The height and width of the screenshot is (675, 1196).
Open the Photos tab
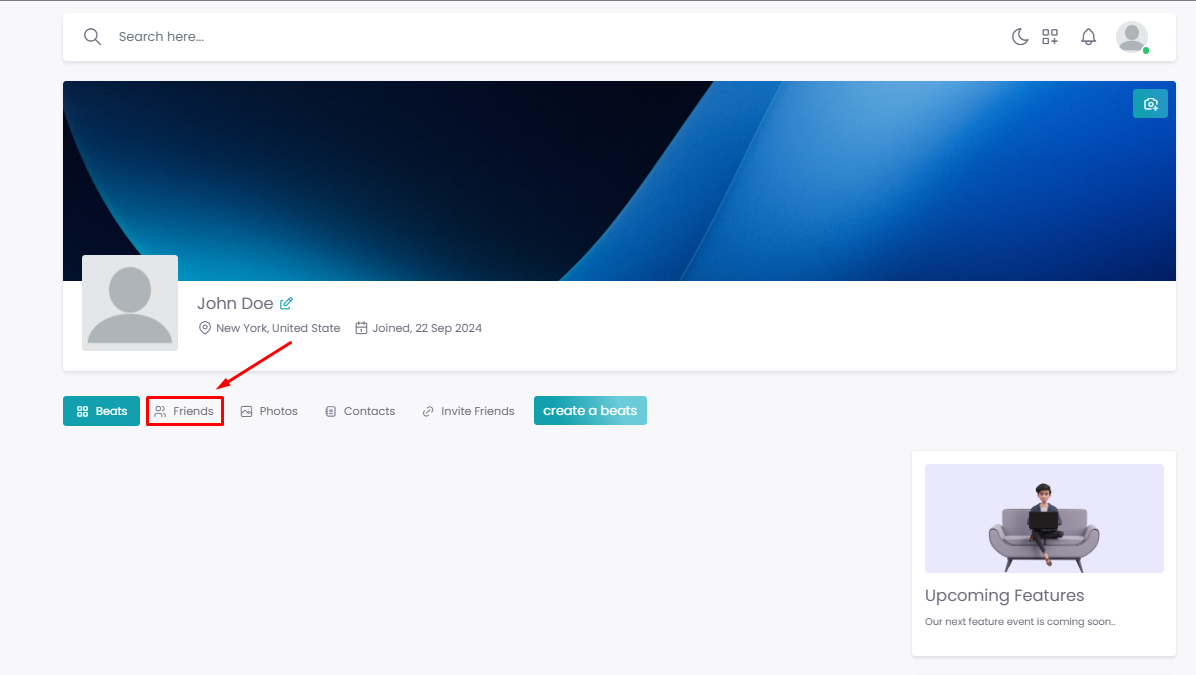[269, 411]
